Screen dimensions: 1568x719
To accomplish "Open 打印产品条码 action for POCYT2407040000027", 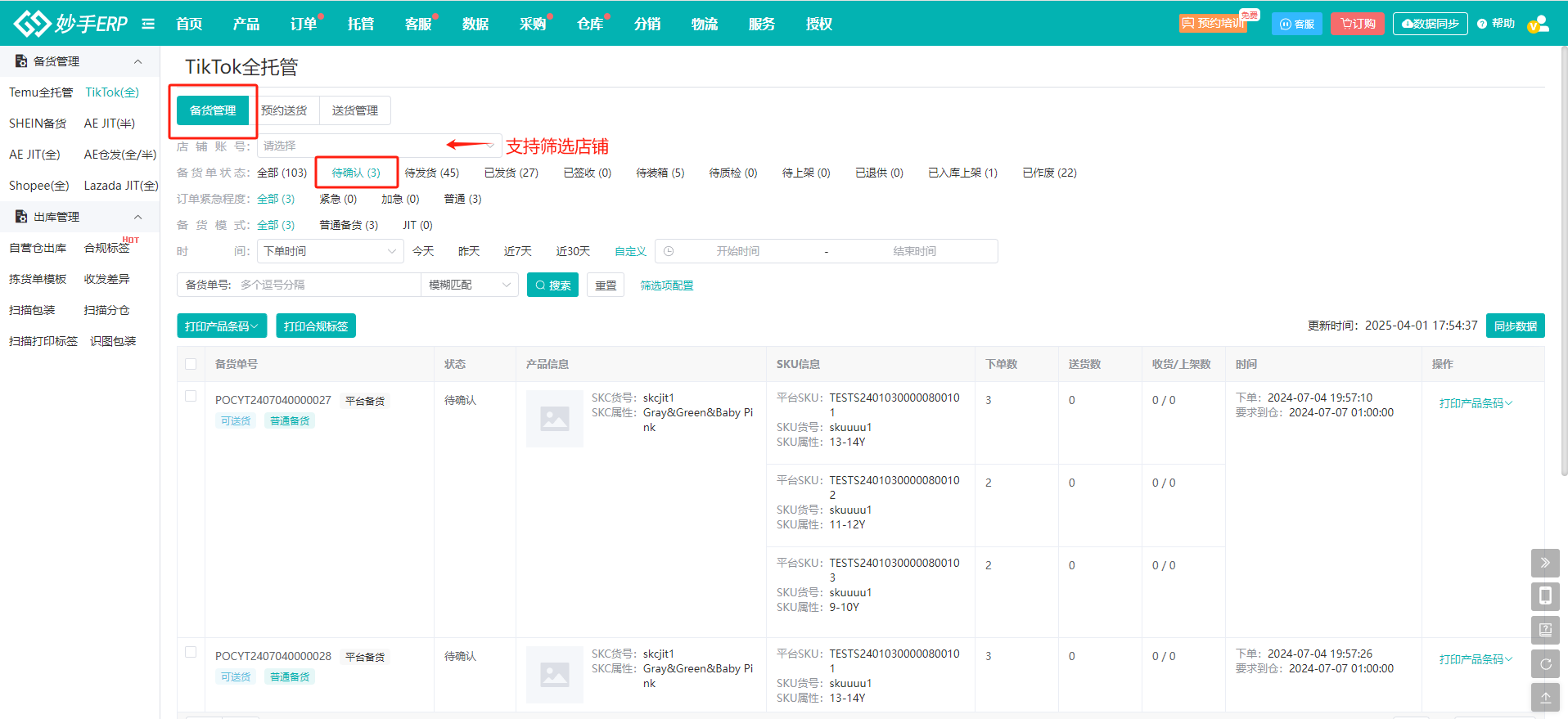I will pos(1476,403).
